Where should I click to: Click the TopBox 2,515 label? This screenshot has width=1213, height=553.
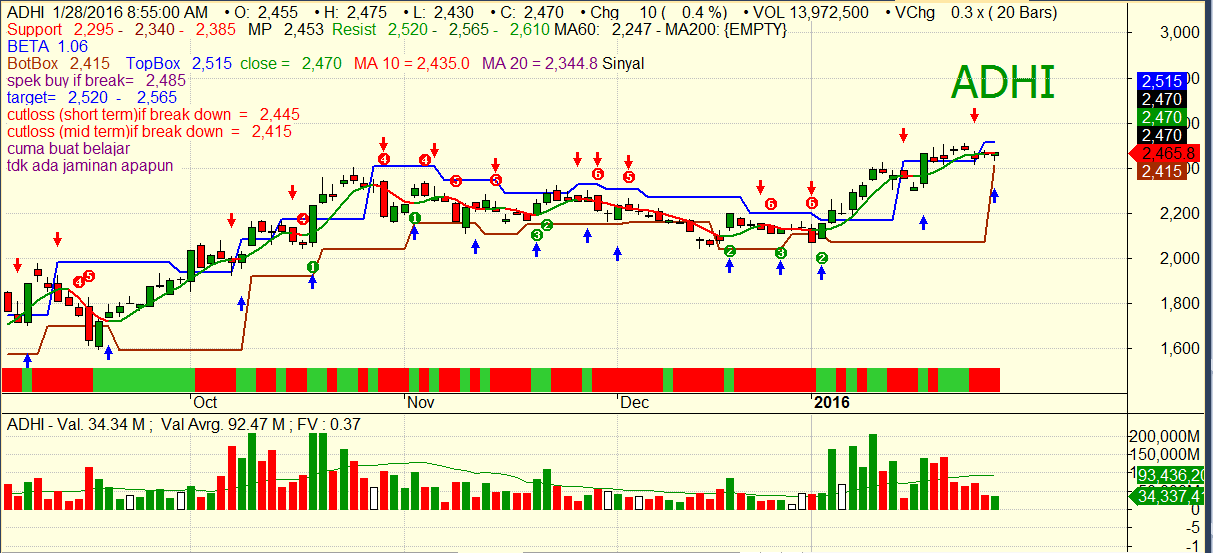pos(179,64)
